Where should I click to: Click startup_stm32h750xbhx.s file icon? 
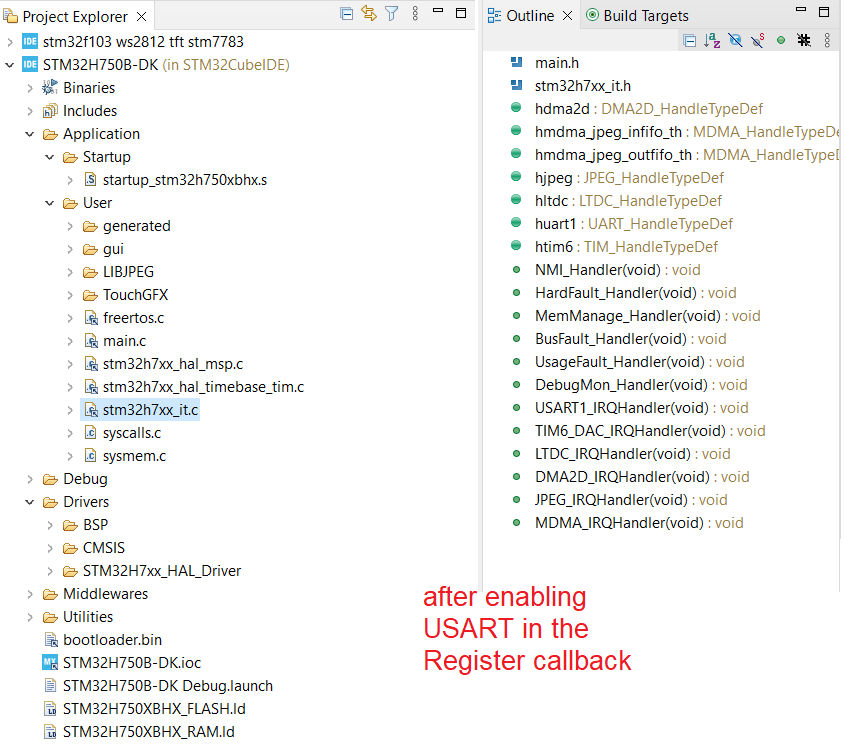point(91,180)
